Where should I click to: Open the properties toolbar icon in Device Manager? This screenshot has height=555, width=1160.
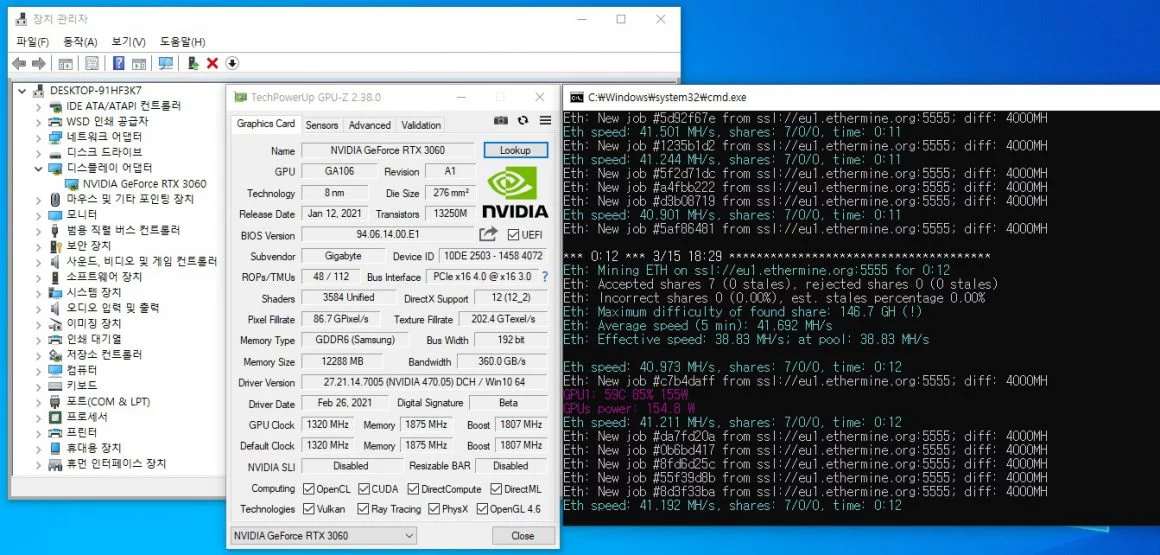[x=92, y=64]
